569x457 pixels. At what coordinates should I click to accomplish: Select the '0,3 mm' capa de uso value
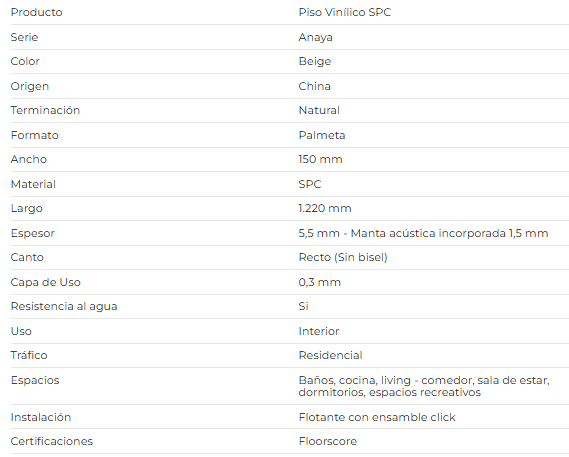tap(319, 282)
